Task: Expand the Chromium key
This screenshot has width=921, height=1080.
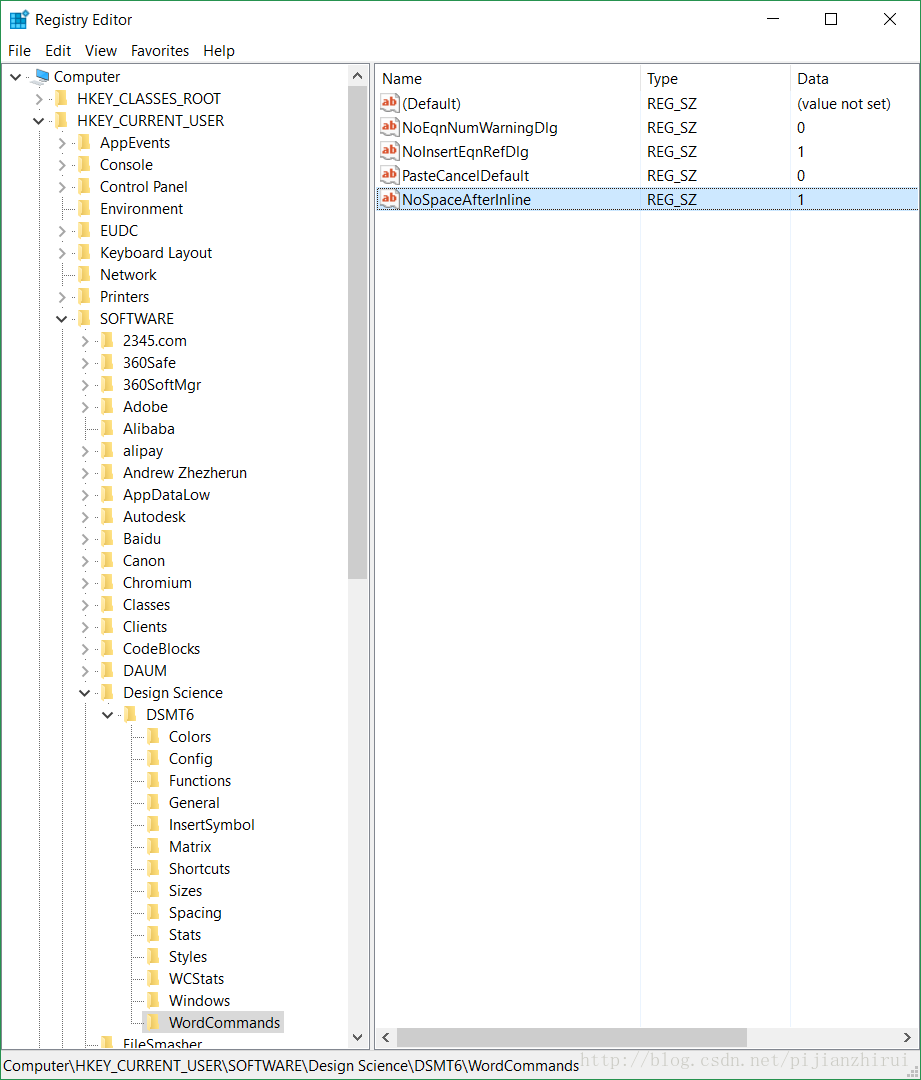Action: (x=85, y=583)
